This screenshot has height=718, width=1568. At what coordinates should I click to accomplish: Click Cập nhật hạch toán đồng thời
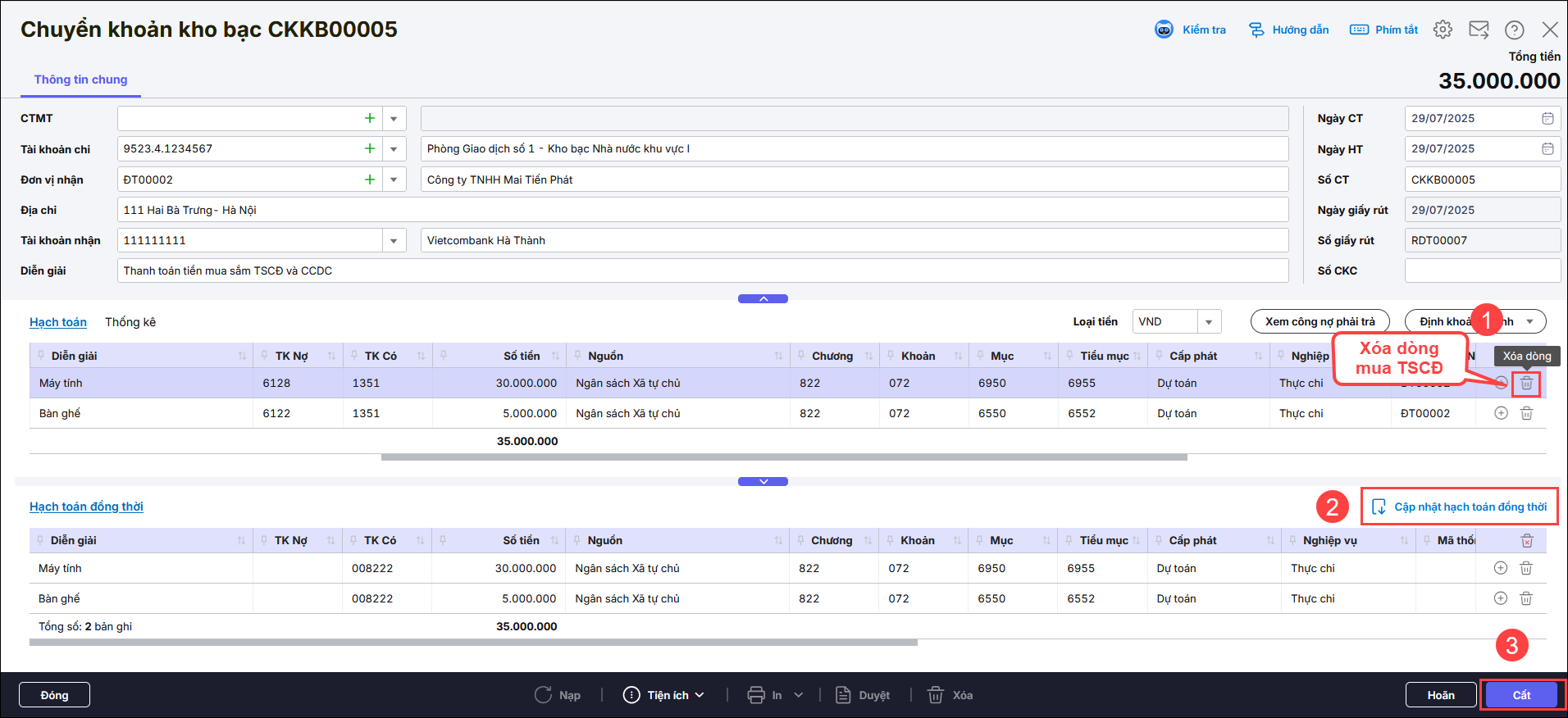click(1460, 507)
